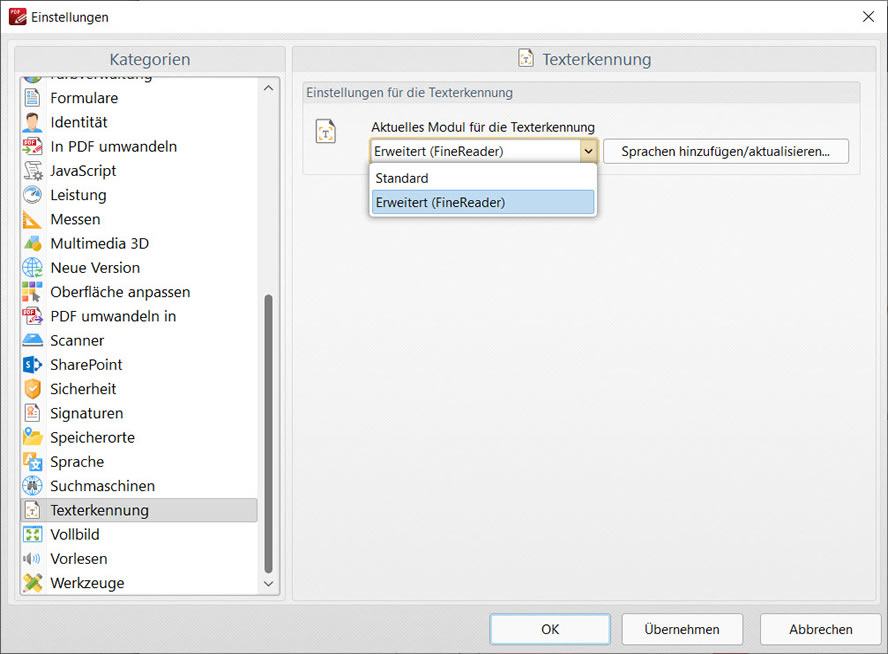Click the Messen ruler icon

(32, 219)
